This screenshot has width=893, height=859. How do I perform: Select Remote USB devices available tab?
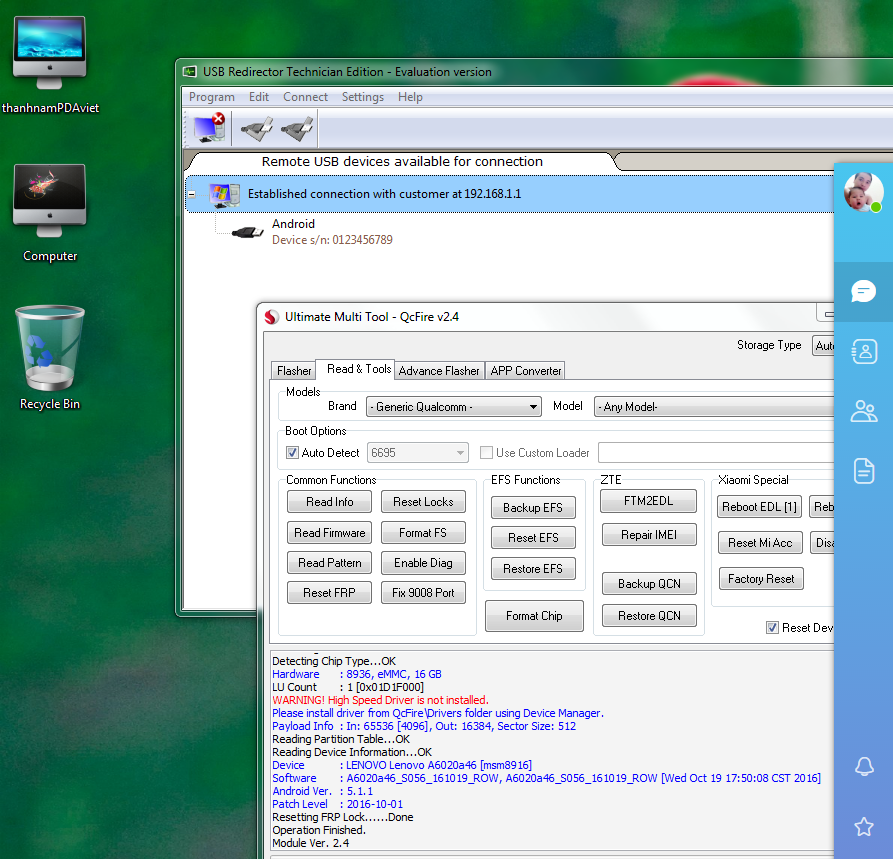click(402, 161)
